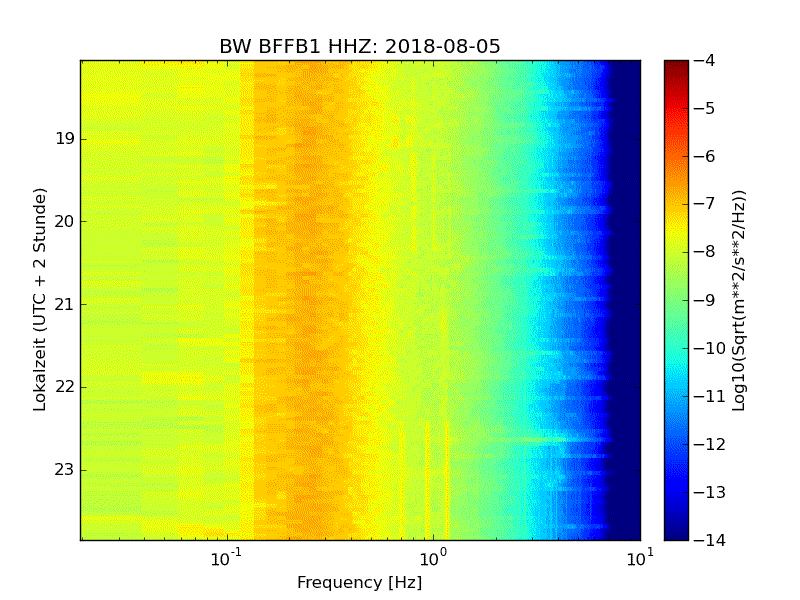
Task: Click the 10^-1 frequency tick label
Action: click(x=226, y=558)
